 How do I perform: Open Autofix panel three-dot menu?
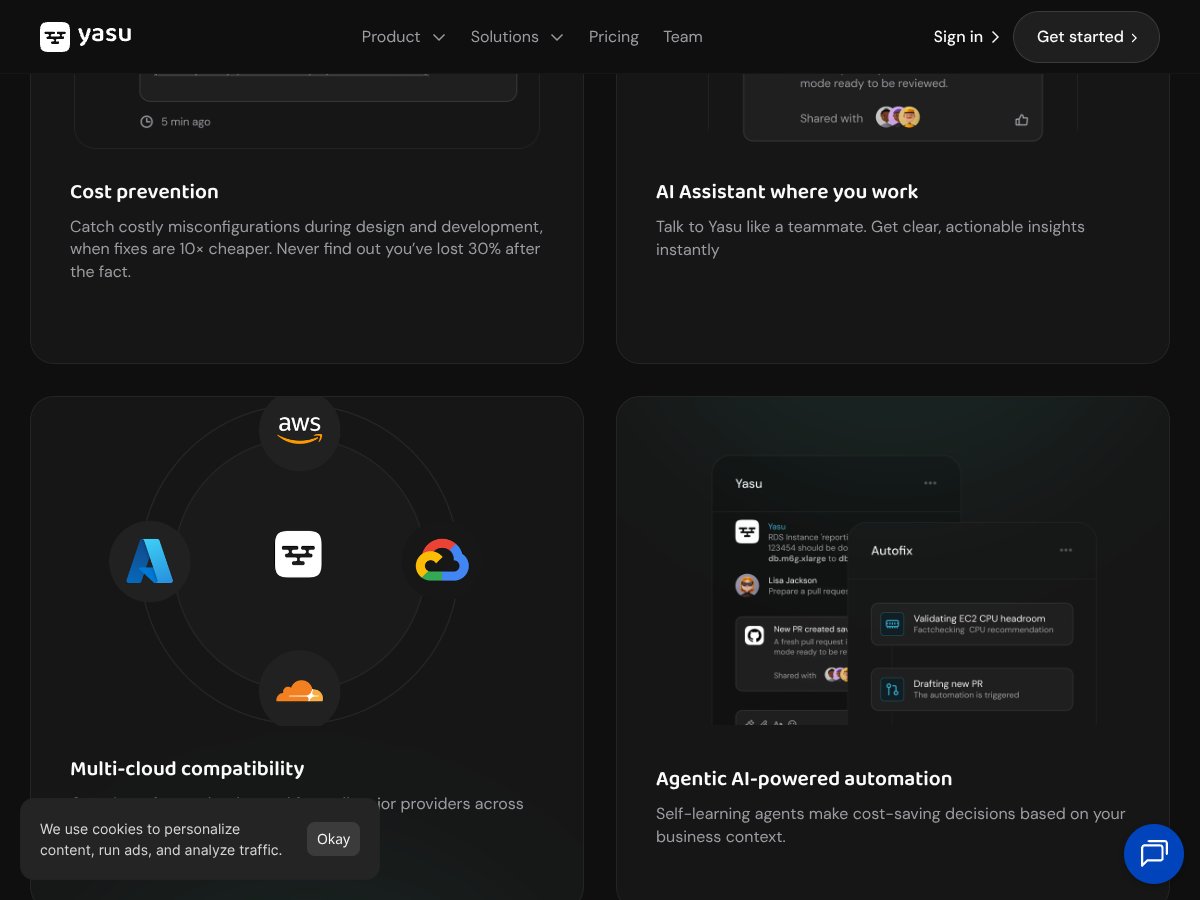pos(1065,550)
